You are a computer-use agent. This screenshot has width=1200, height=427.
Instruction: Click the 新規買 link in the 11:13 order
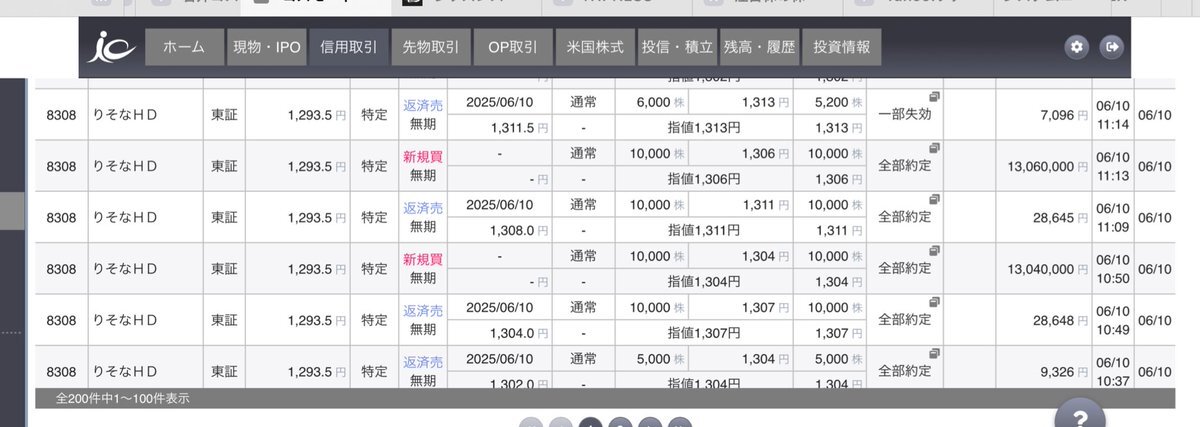click(423, 155)
